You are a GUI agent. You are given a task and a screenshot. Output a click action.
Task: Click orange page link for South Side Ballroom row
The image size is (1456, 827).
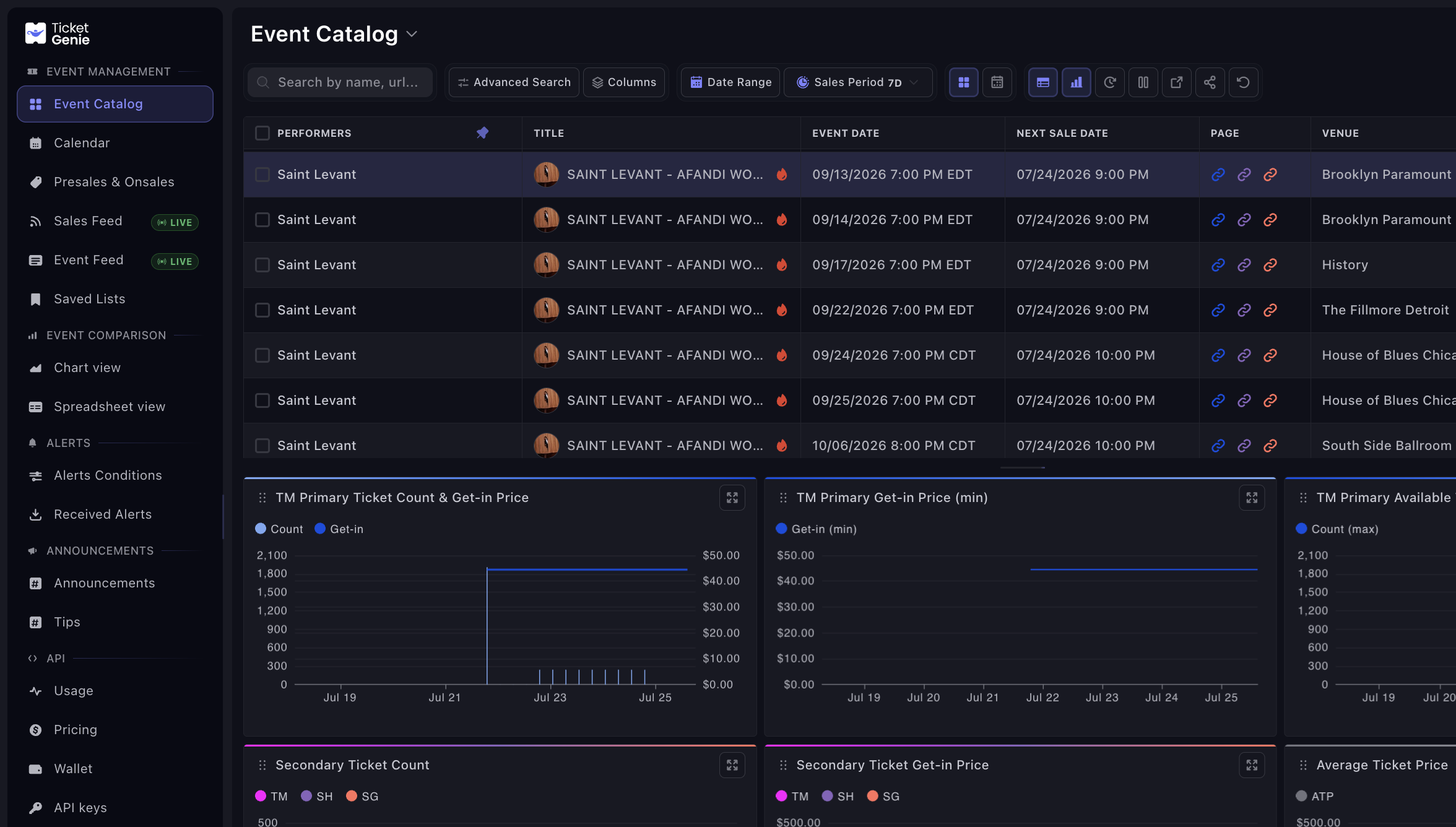[x=1270, y=446]
